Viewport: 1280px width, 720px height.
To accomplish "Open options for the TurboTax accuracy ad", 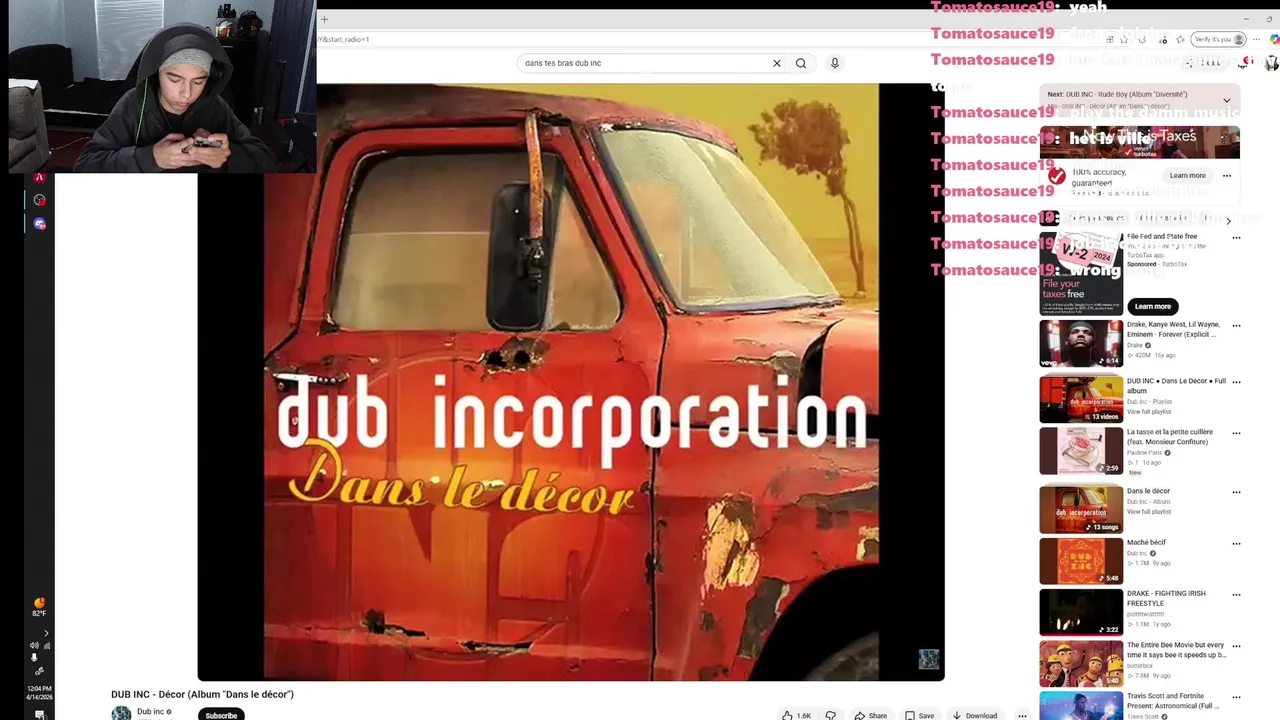I will (1227, 176).
